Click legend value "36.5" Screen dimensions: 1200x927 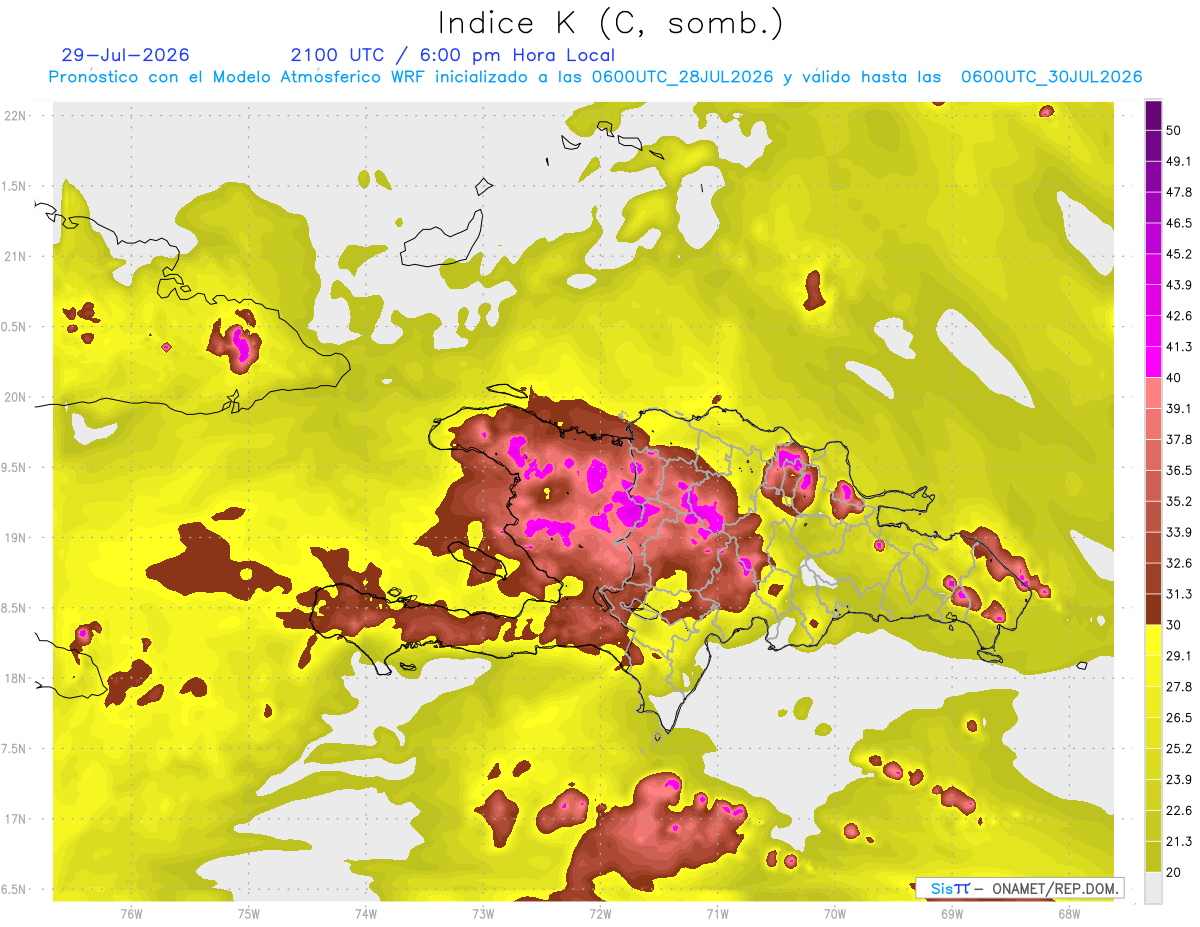(x=1178, y=470)
